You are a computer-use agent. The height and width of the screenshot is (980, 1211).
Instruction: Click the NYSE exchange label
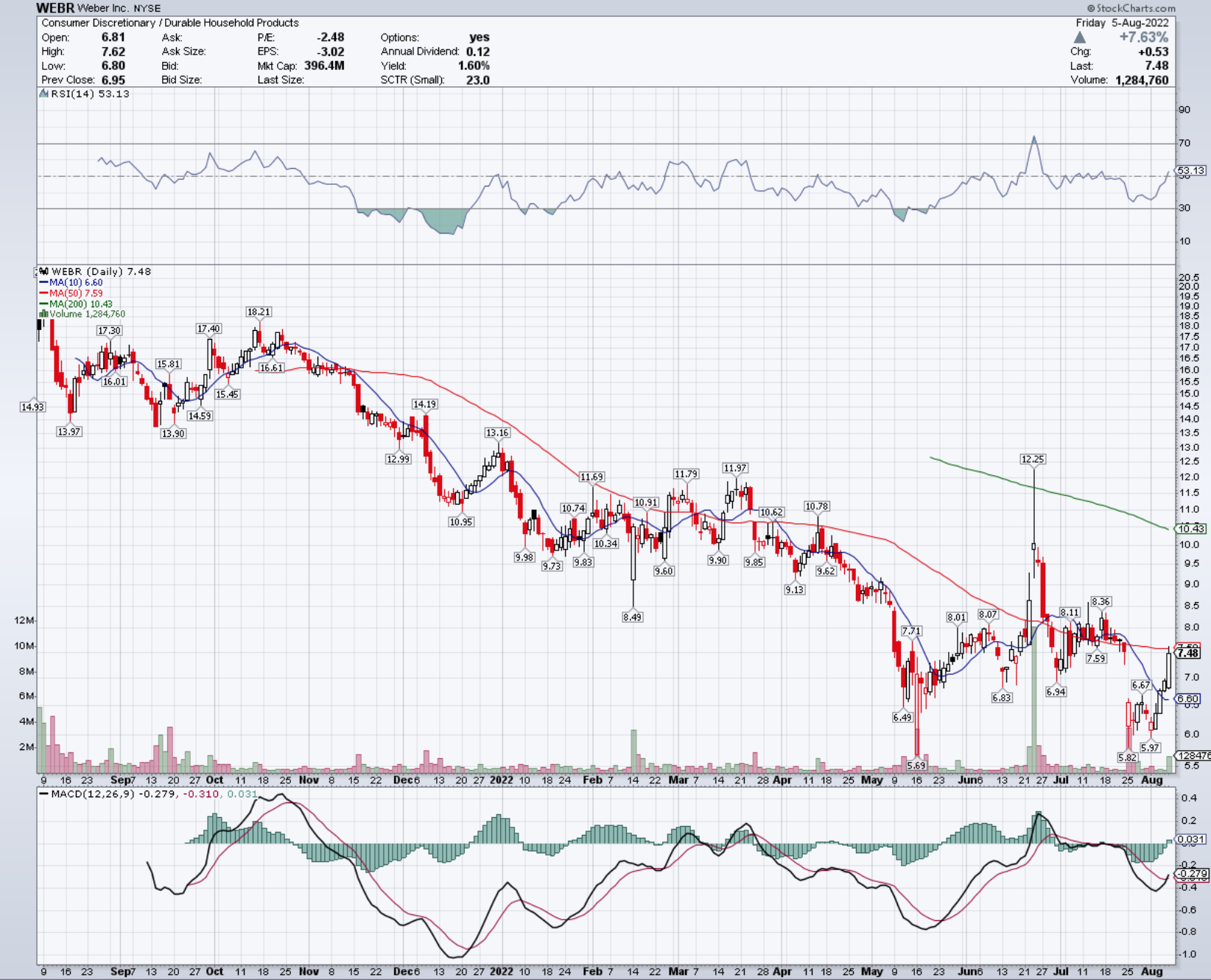pyautogui.click(x=147, y=8)
